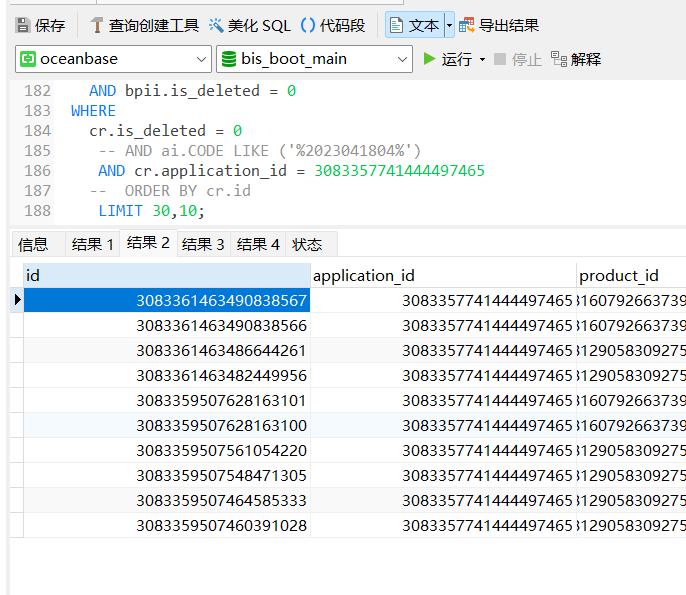The image size is (686, 595).
Task: Select the 结果 2 tab
Action: 148,242
